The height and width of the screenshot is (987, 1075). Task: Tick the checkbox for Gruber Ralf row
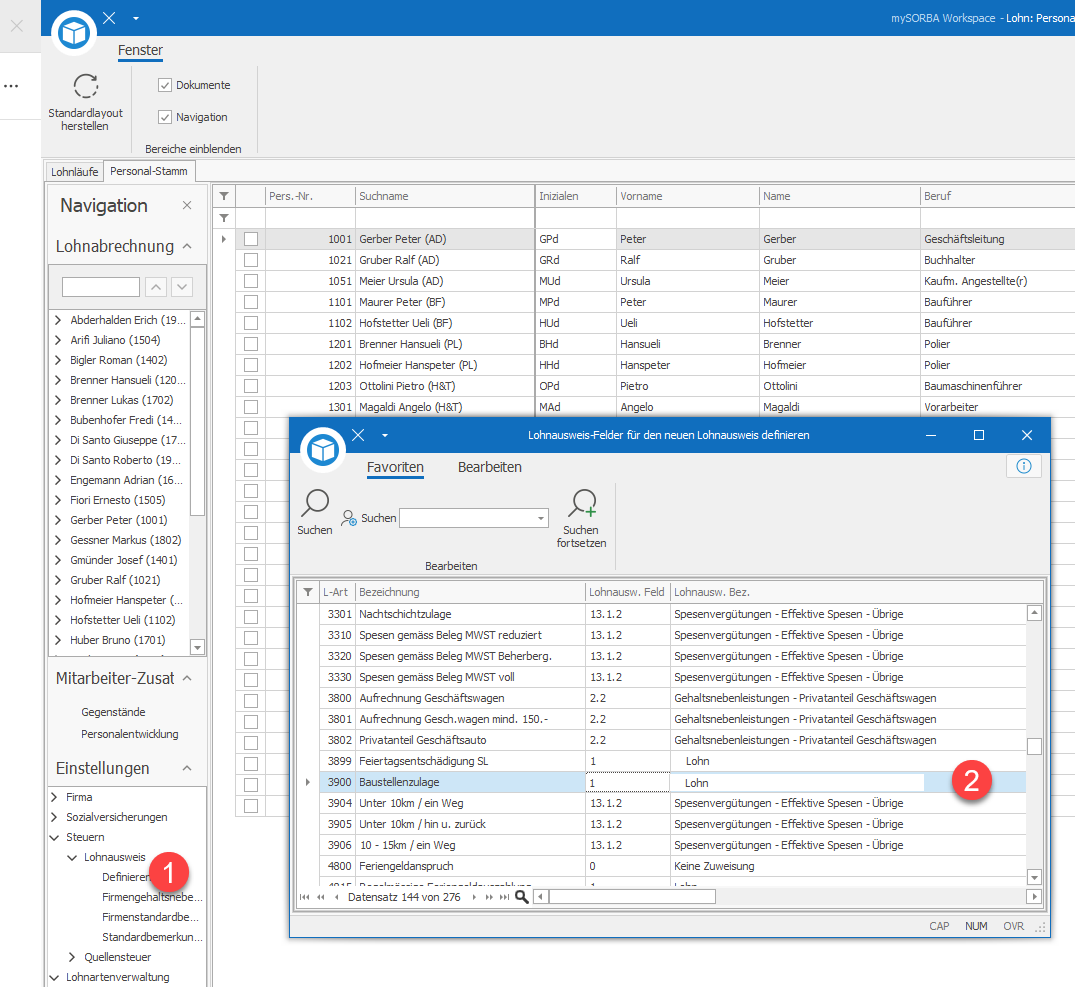251,260
